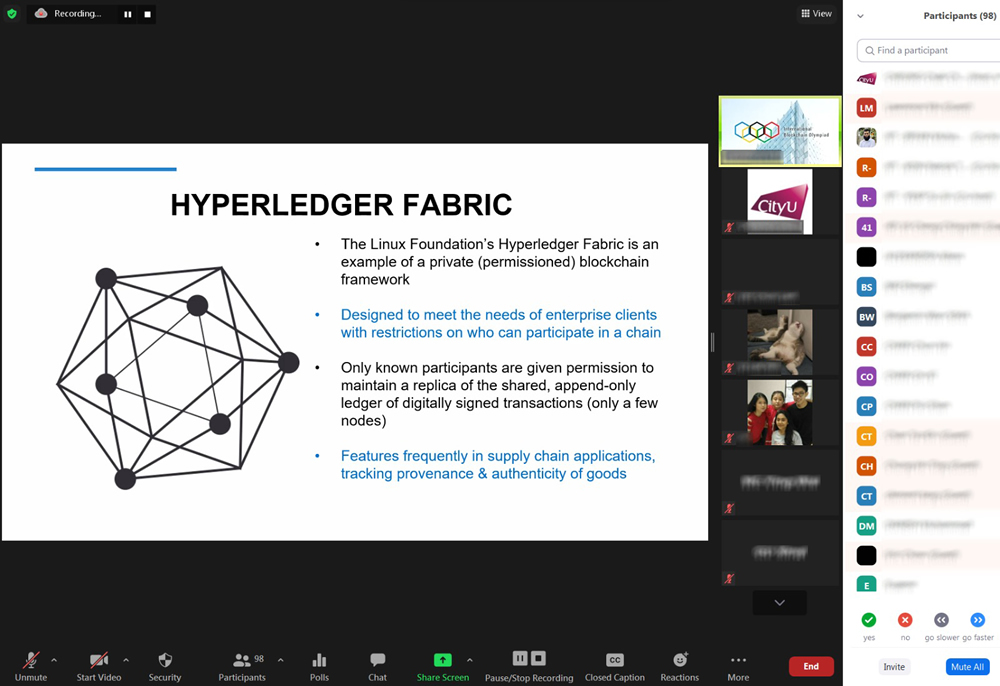
Task: Click the green Share Screen icon
Action: tap(442, 660)
